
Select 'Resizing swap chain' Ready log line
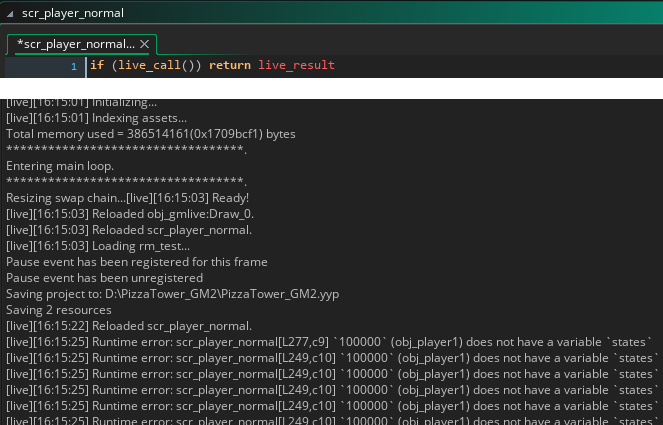[x=127, y=198]
